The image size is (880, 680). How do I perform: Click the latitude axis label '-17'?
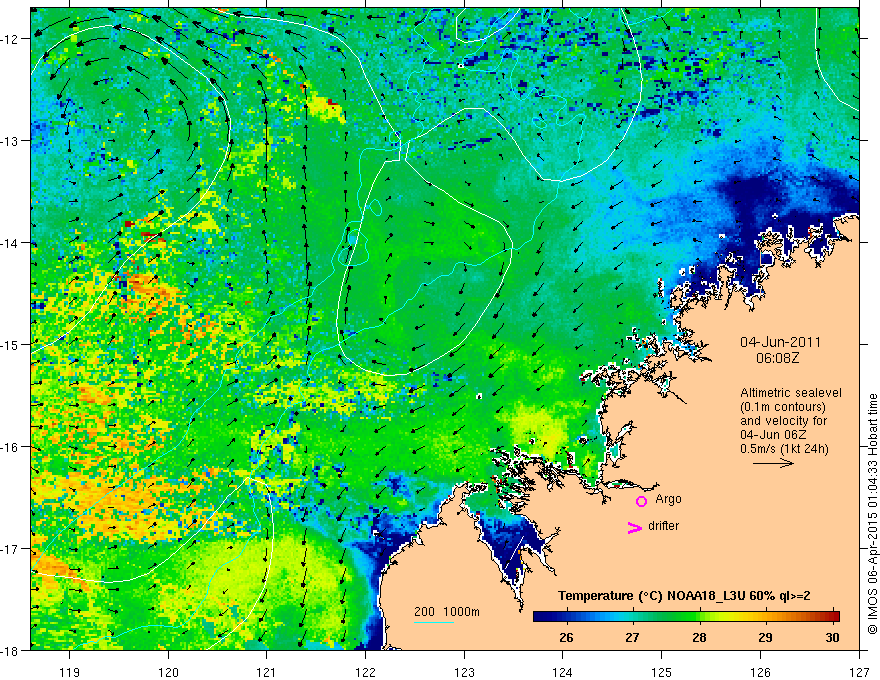coord(10,549)
